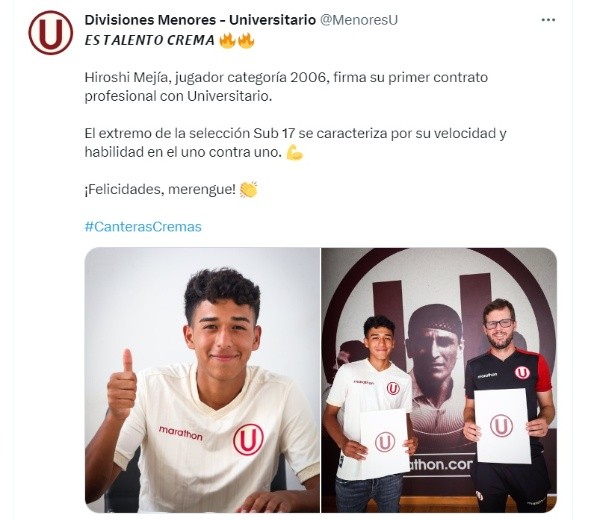Open the three-dot more options menu

(x=548, y=20)
